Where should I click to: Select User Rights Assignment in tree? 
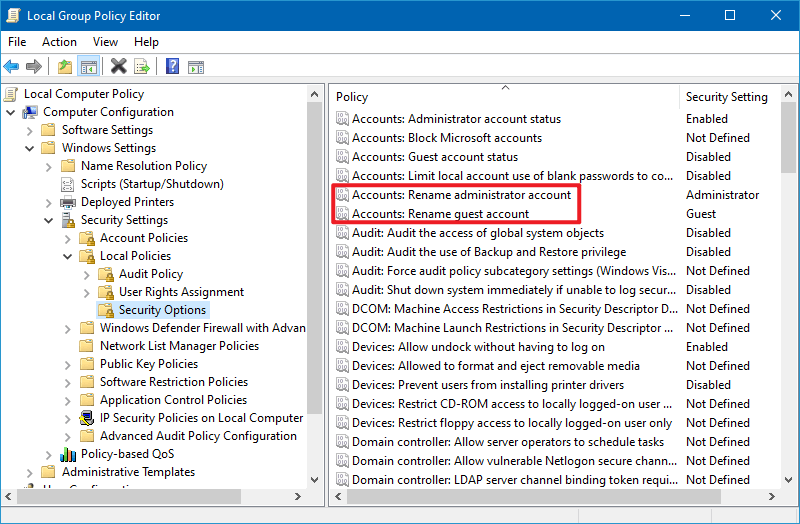pyautogui.click(x=181, y=292)
